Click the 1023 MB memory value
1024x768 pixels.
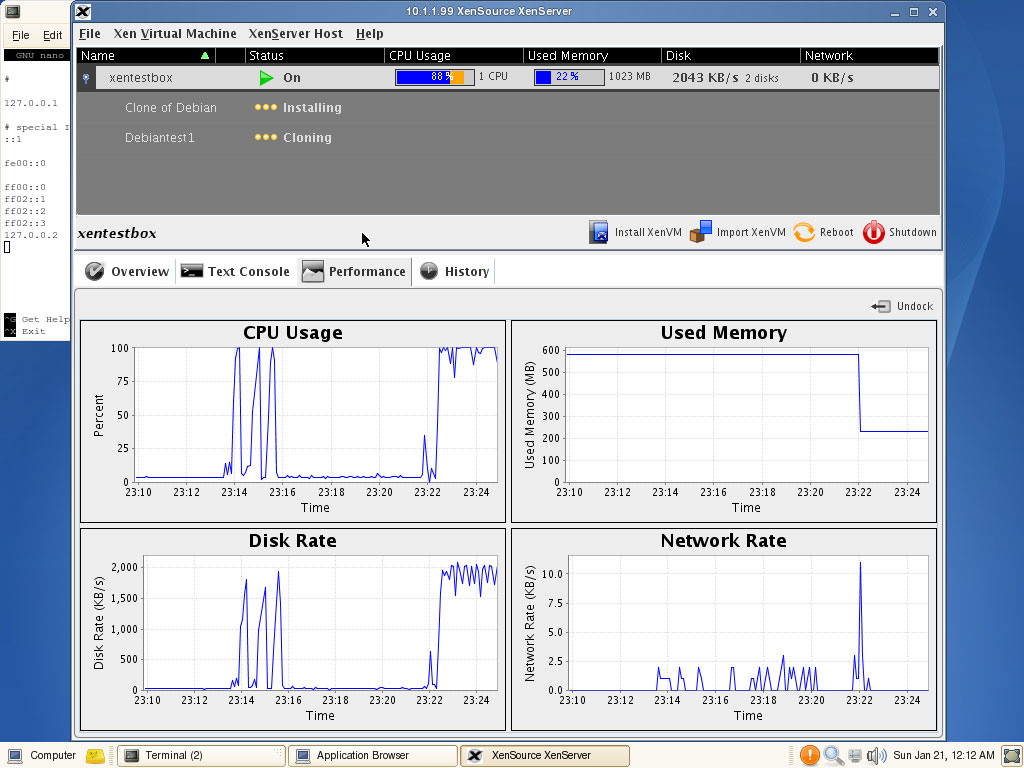[x=630, y=76]
